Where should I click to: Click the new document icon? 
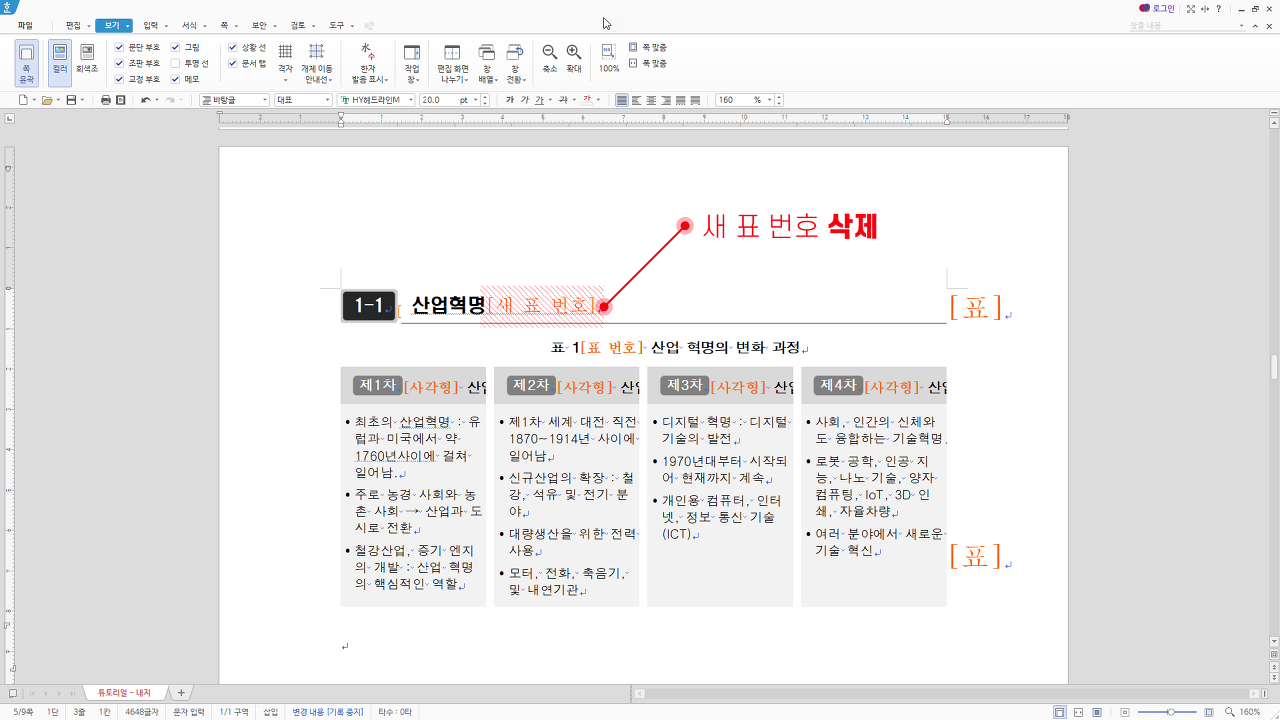[24, 100]
